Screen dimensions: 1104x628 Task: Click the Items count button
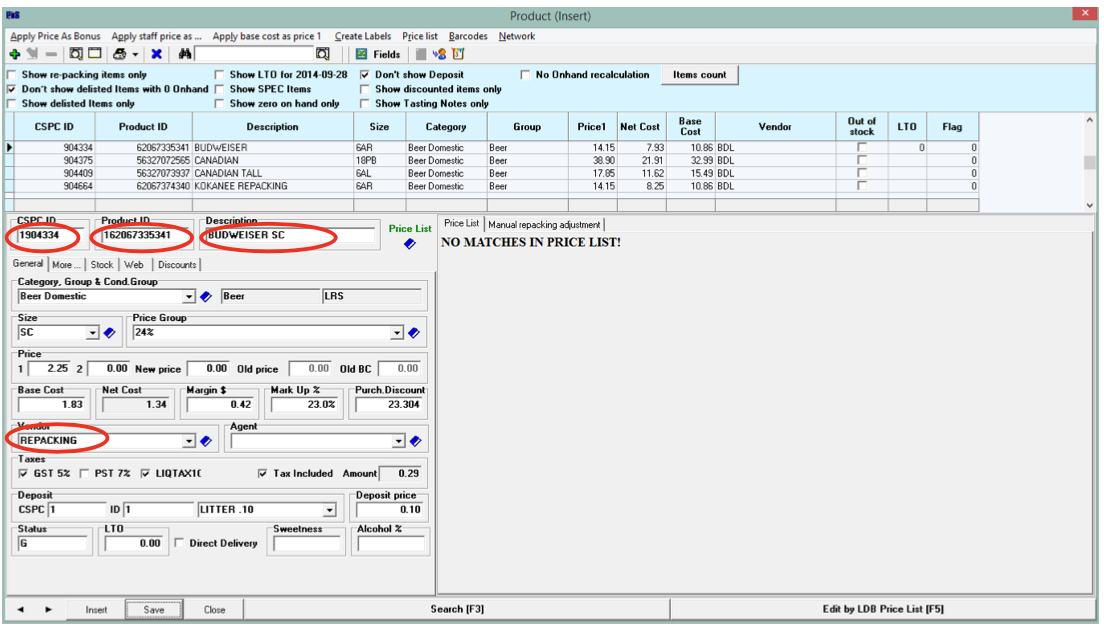pyautogui.click(x=699, y=75)
